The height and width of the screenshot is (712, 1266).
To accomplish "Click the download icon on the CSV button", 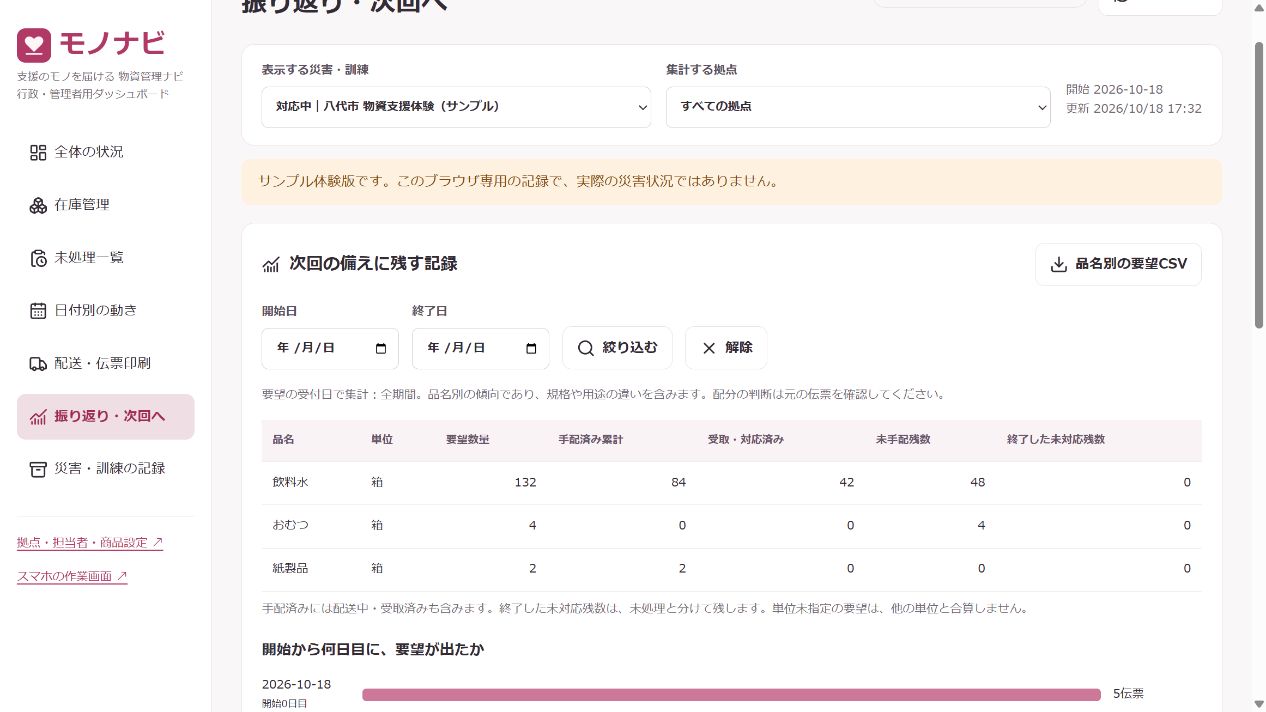I will coord(1059,265).
